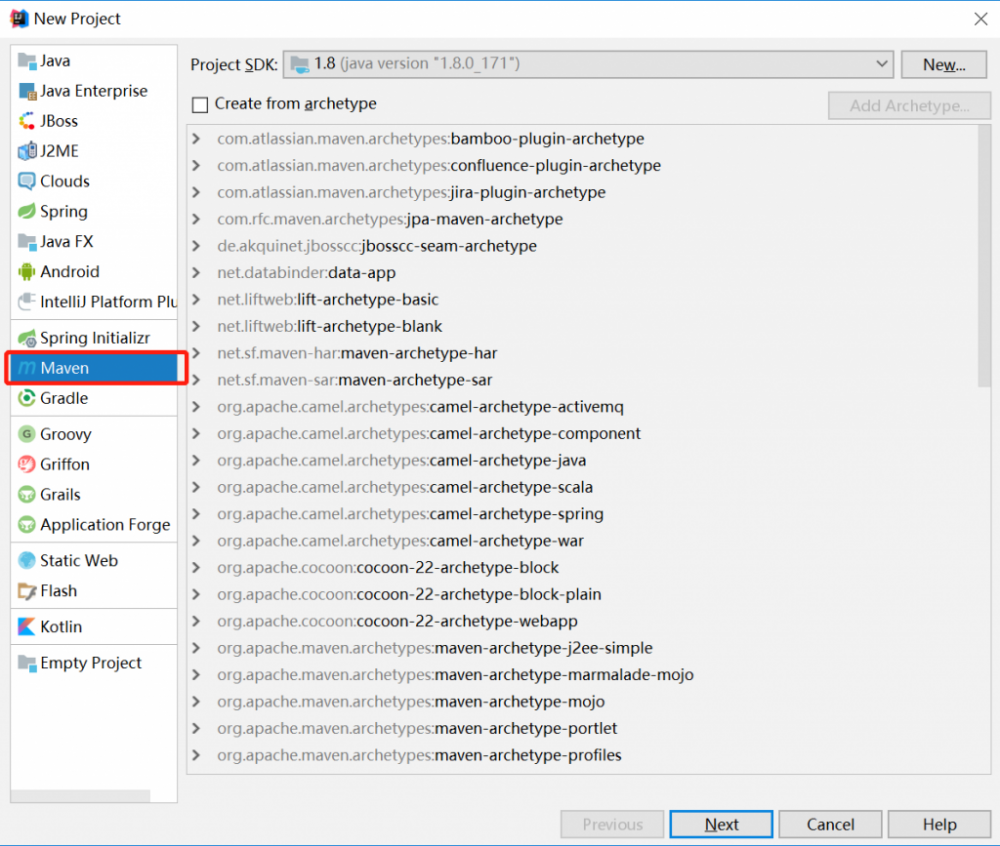Expand the jira-plugin-archetype entry
Screen dimensions: 1000x846
(x=197, y=190)
